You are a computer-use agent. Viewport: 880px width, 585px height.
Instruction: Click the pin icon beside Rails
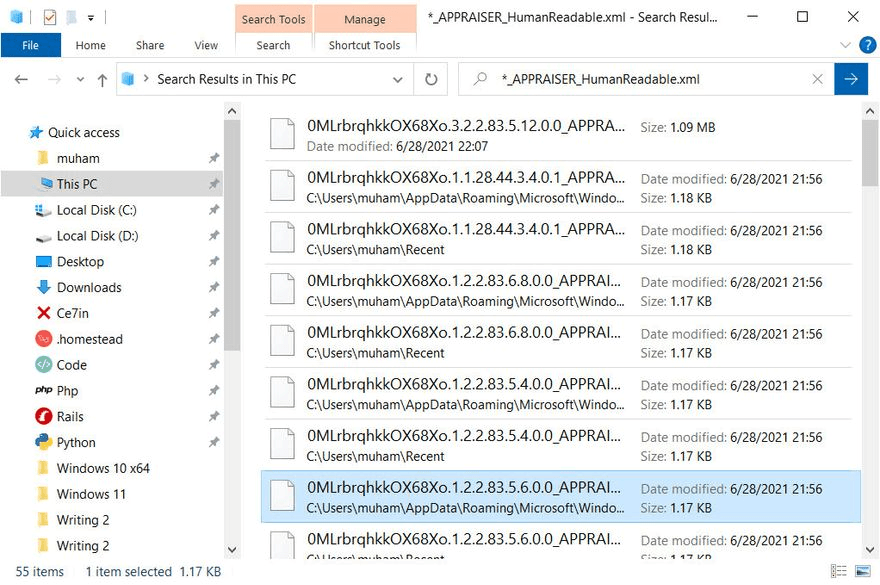click(214, 417)
